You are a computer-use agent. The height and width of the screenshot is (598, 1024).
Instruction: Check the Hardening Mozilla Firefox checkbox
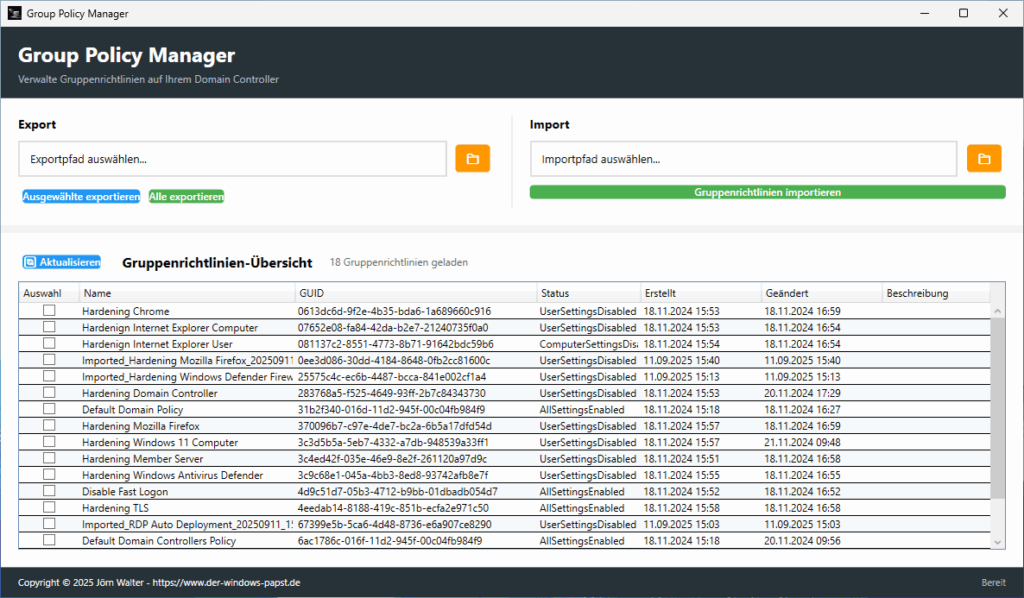47,425
